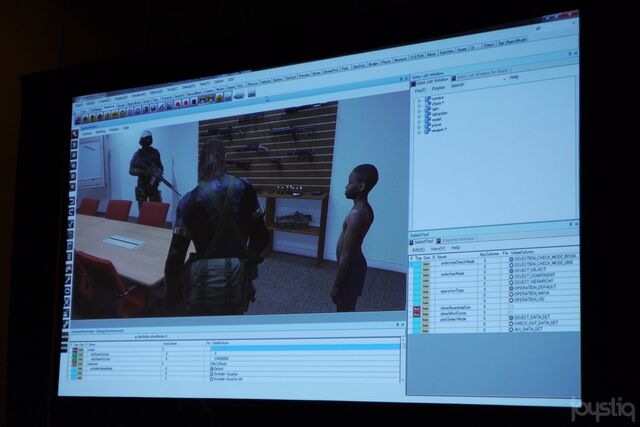Select 'Exclude Visualize All' radio in bottom panel
This screenshot has width=640, height=427.
pos(211,379)
